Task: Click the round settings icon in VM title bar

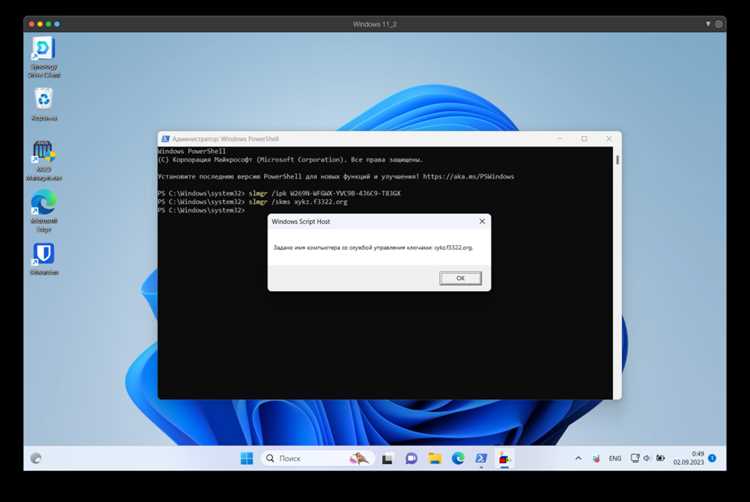Action: point(718,24)
